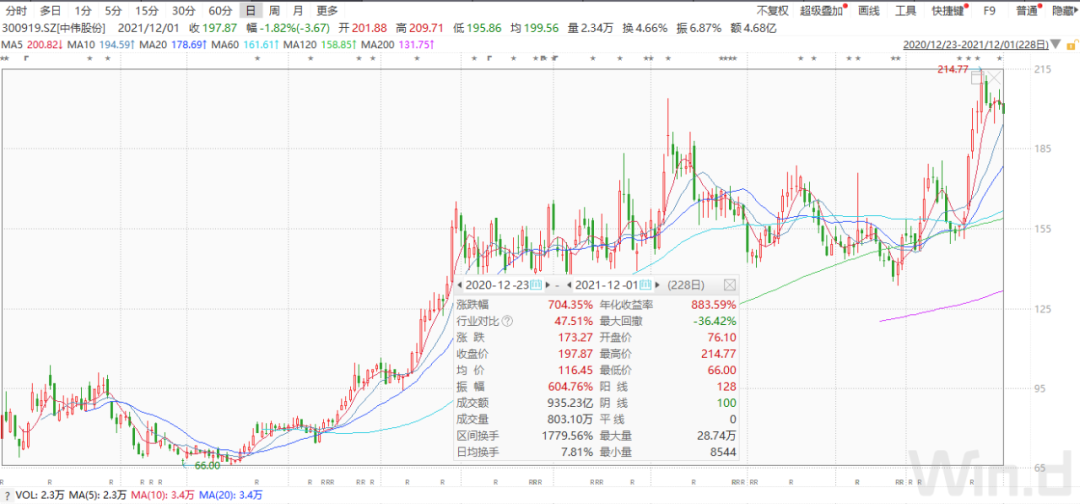
Task: Open the 超级叠加 overlay option
Action: [821, 10]
